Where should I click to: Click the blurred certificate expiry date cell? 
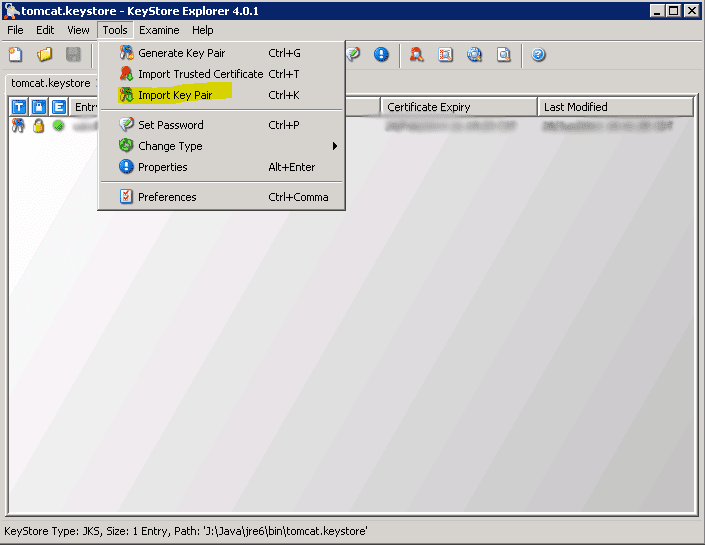451,126
